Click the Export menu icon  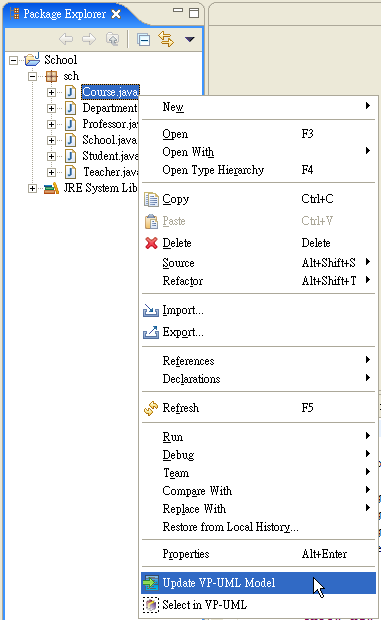tap(151, 332)
